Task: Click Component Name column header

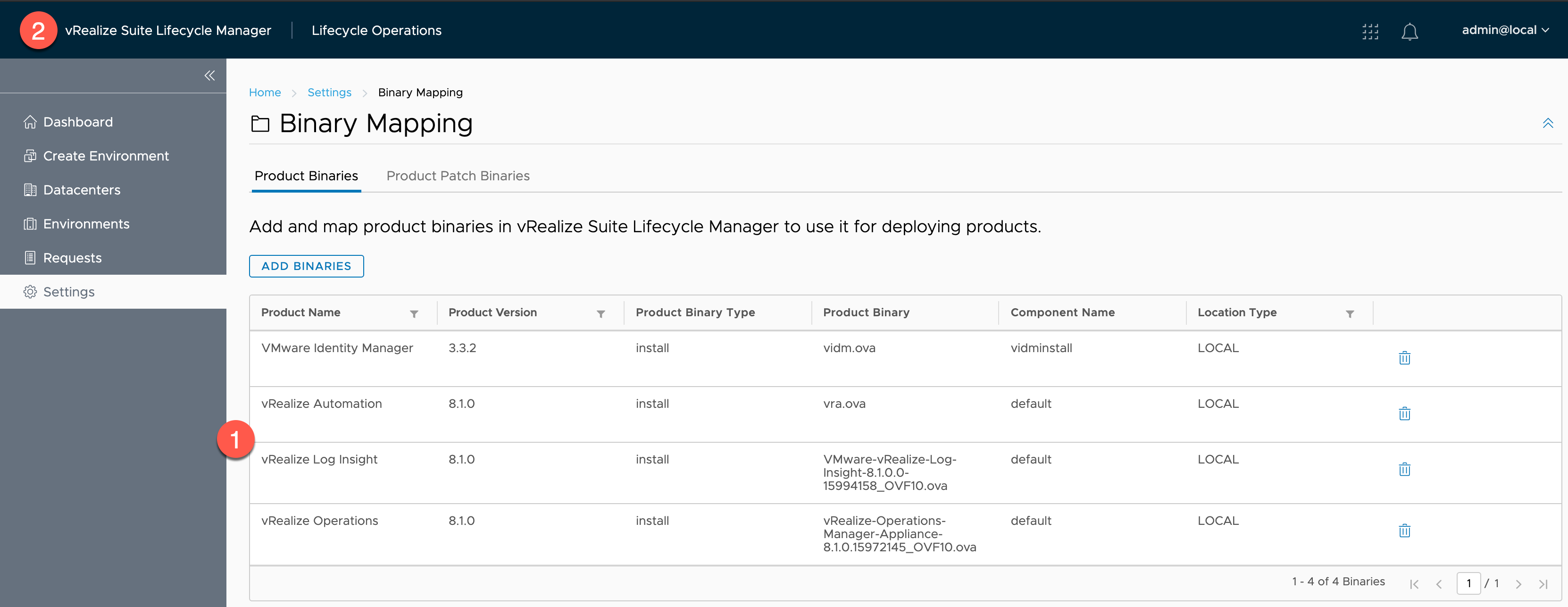Action: [1062, 312]
